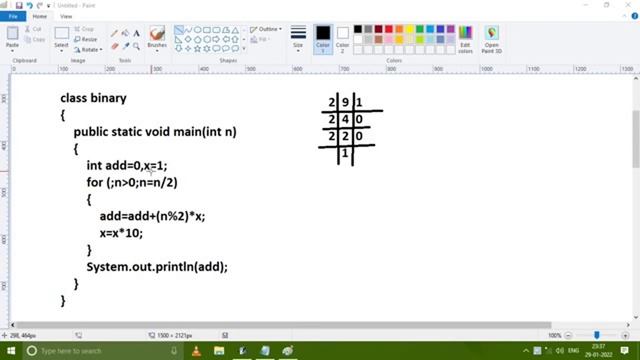Zoom in with the plus button
Image resolution: width=640 pixels, height=360 pixels.
click(625, 336)
